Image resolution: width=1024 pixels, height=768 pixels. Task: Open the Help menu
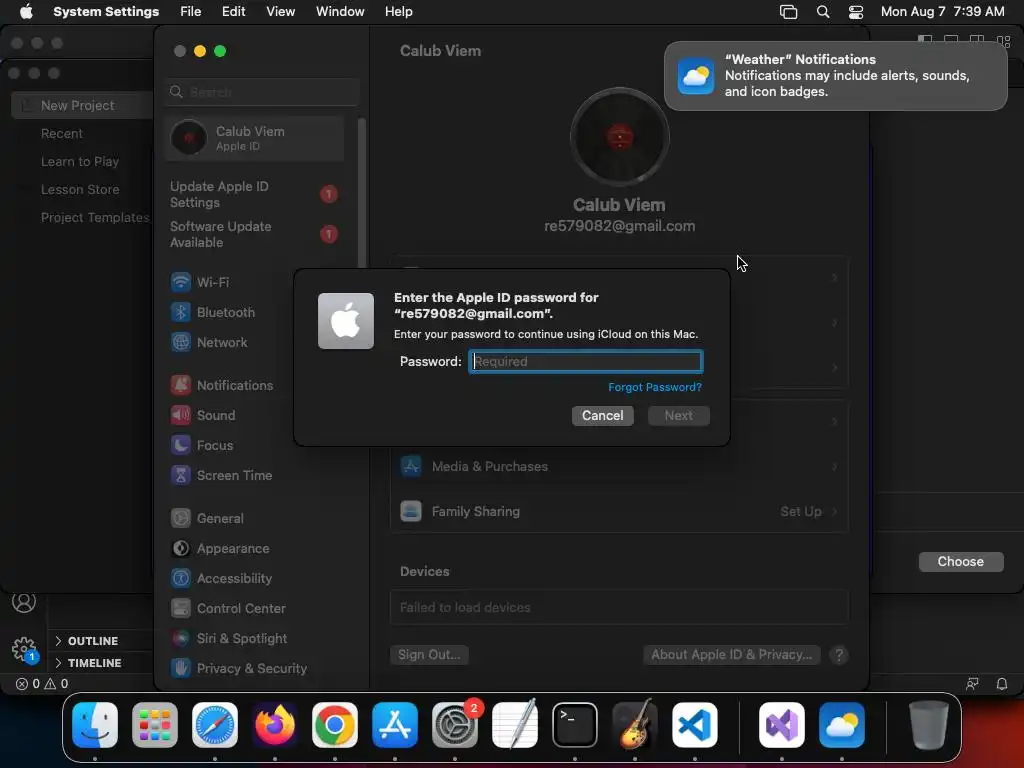(x=398, y=12)
